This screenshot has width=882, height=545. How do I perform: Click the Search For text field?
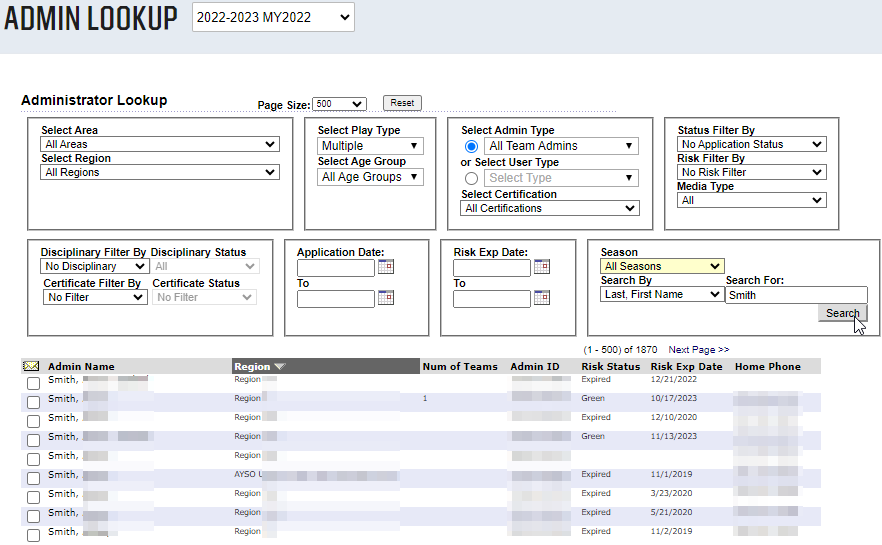tap(796, 295)
